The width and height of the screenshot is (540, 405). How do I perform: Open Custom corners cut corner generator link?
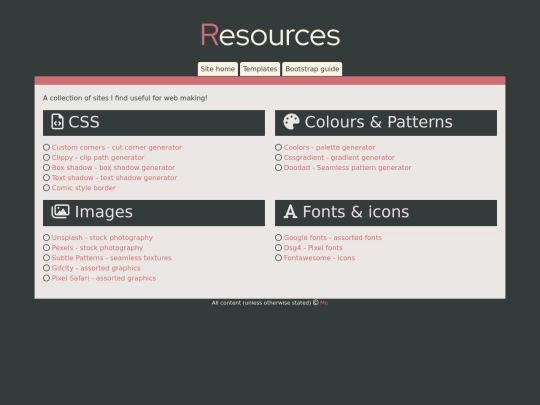coord(117,147)
